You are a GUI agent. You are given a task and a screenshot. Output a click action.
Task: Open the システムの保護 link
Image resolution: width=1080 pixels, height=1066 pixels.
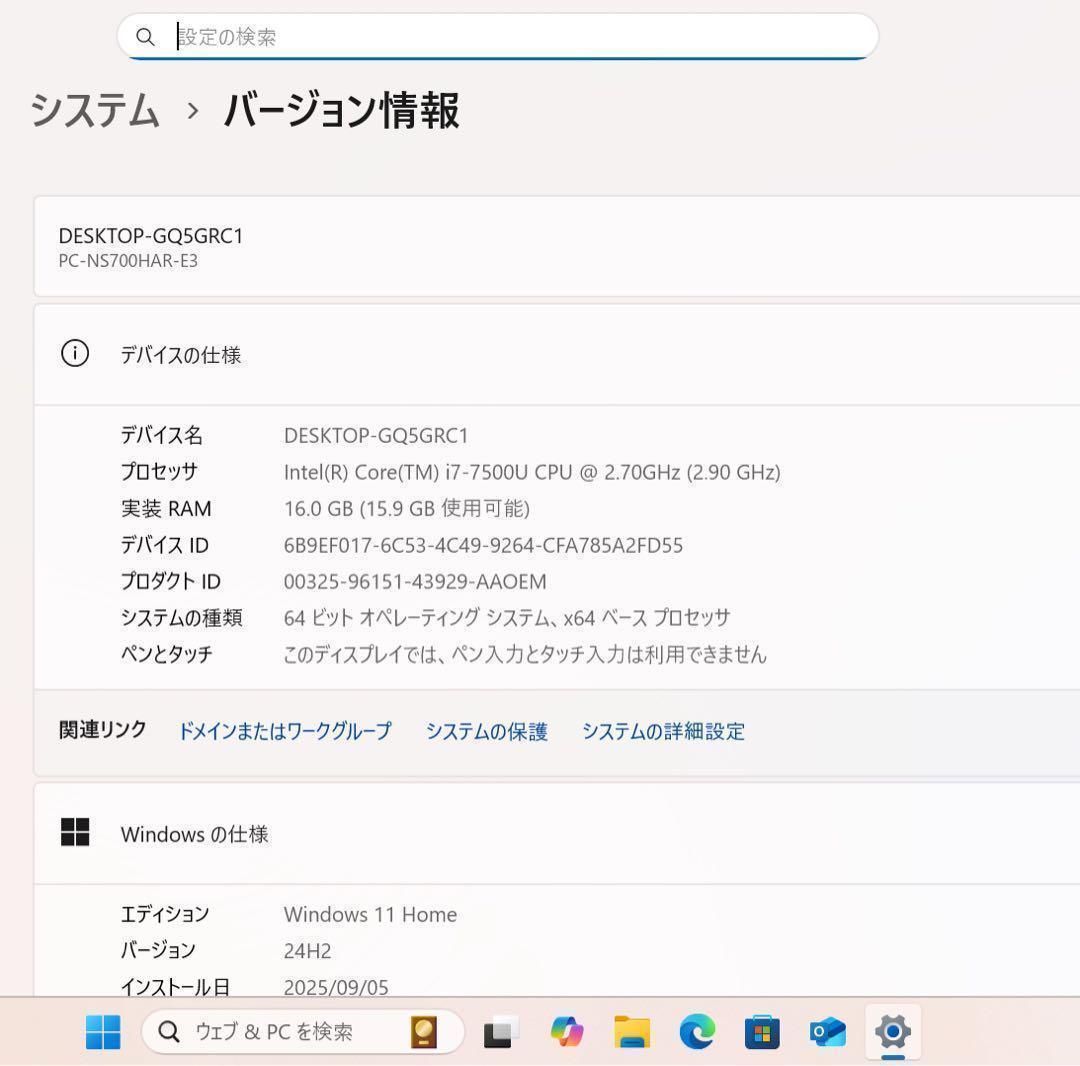486,731
